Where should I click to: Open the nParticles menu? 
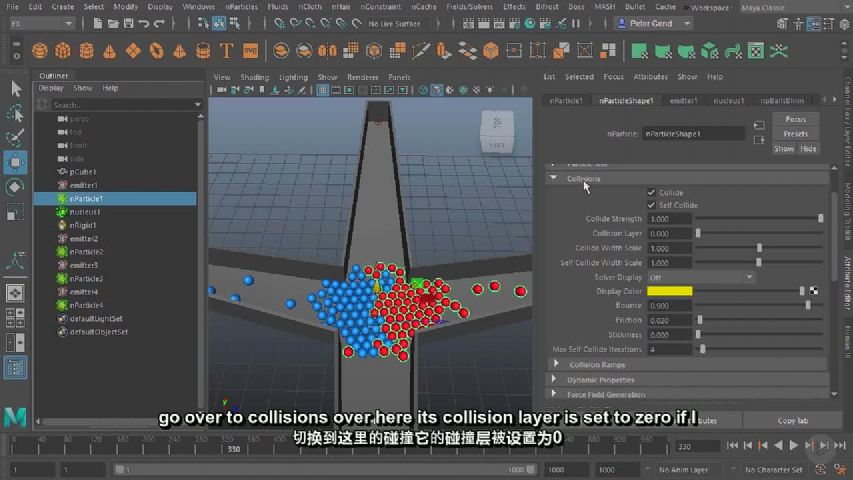click(x=242, y=7)
